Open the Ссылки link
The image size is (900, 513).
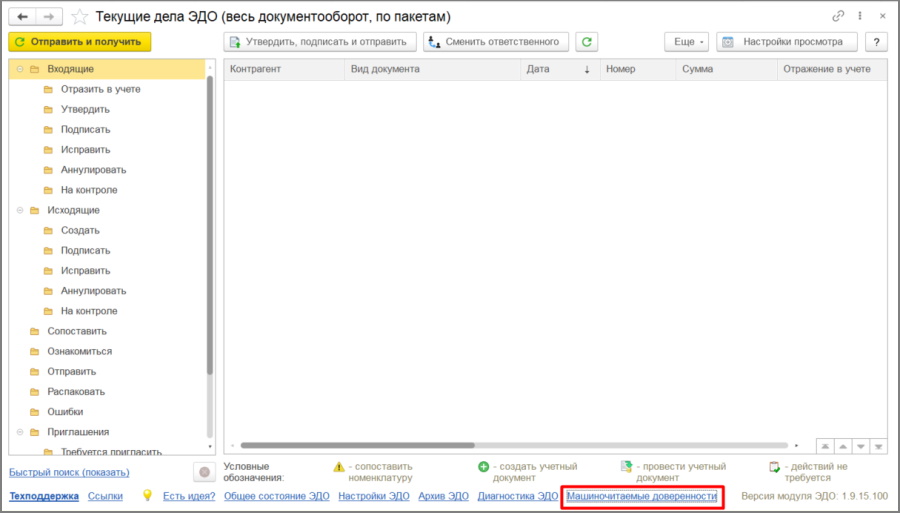tap(105, 496)
